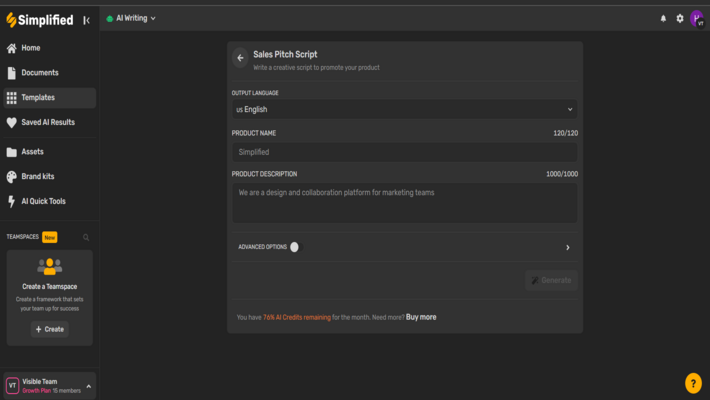The width and height of the screenshot is (710, 400).
Task: Click the Home house icon
Action: click(x=12, y=48)
